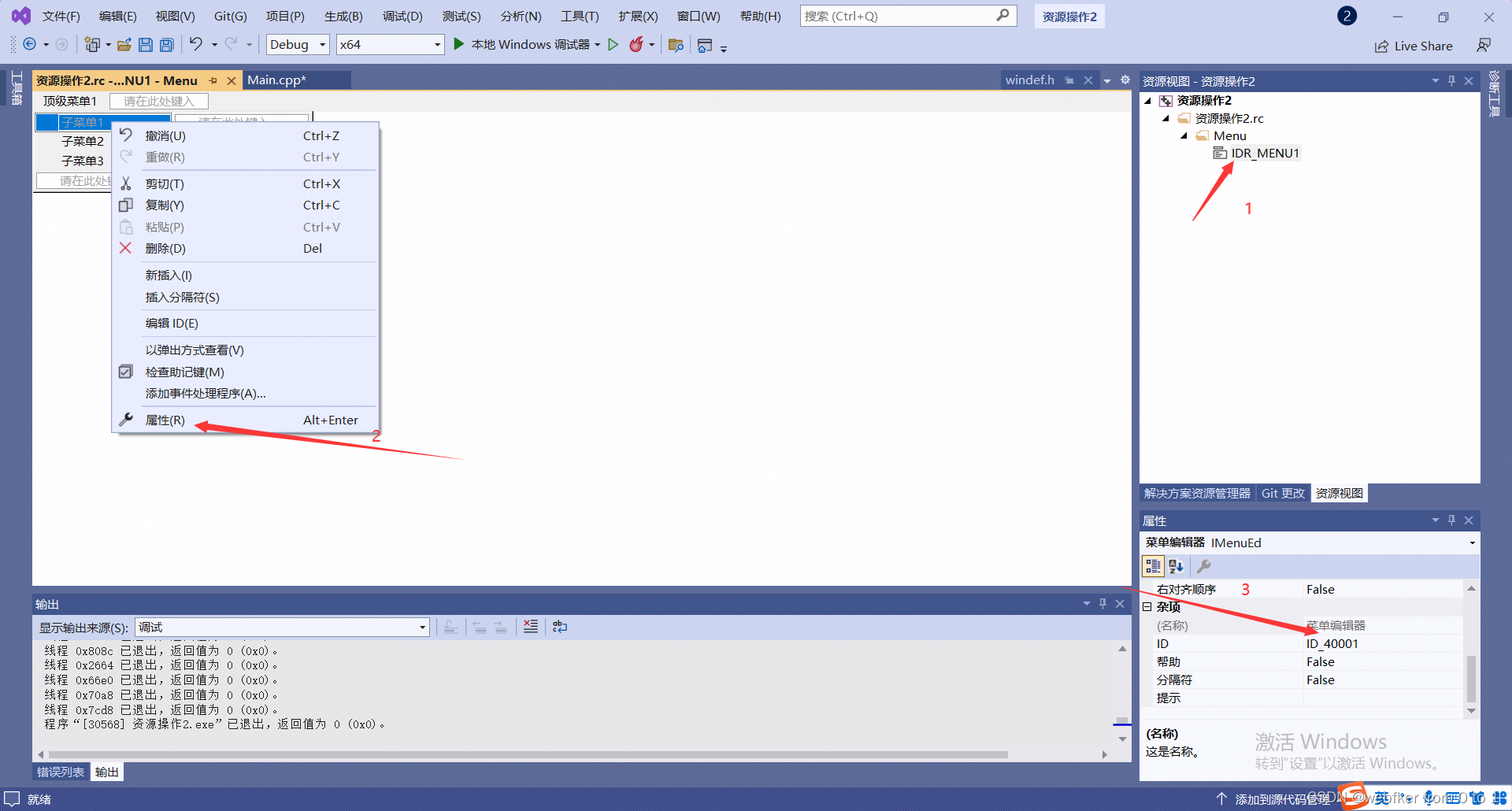Choose 添加事件处理程序(A) in context menu

point(246,393)
